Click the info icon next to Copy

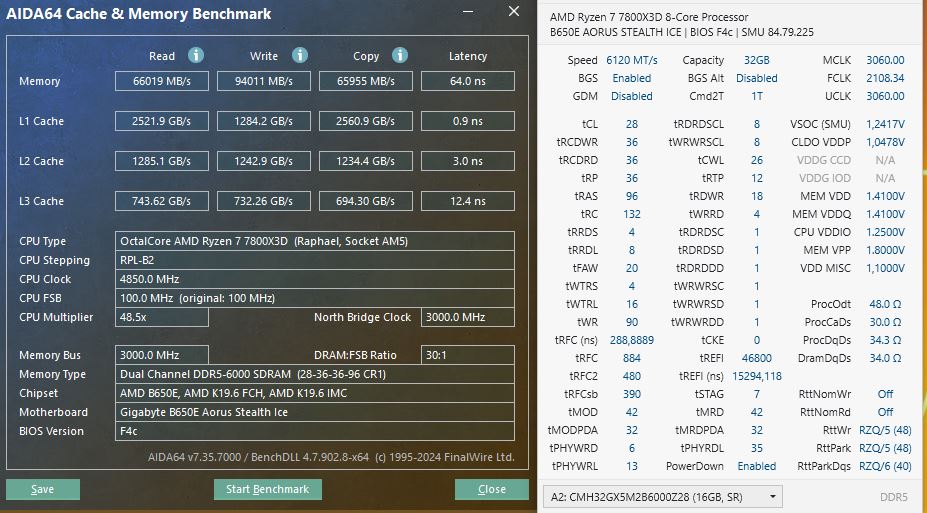click(x=400, y=56)
